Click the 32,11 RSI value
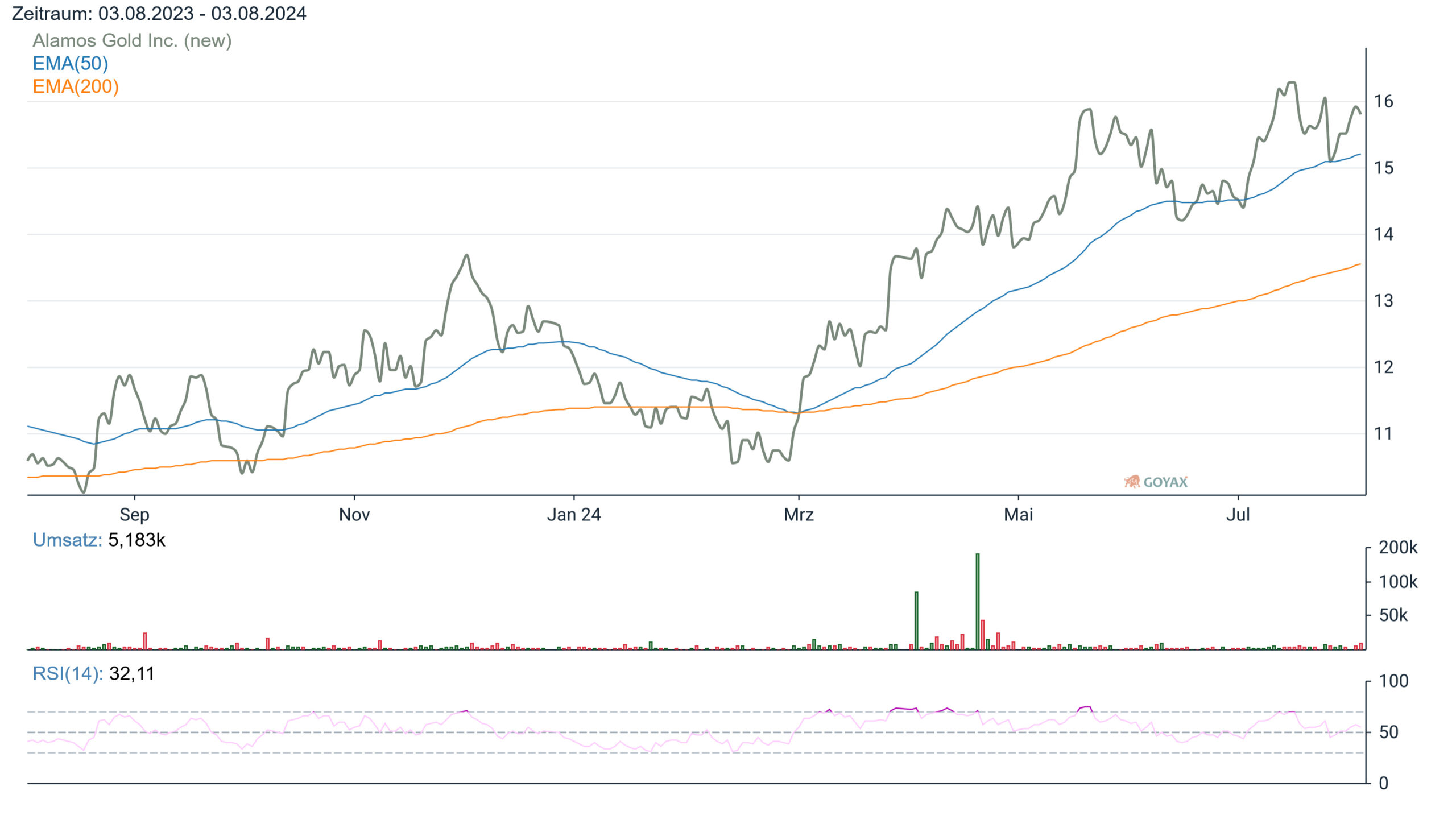The height and width of the screenshot is (832, 1456). tap(132, 674)
